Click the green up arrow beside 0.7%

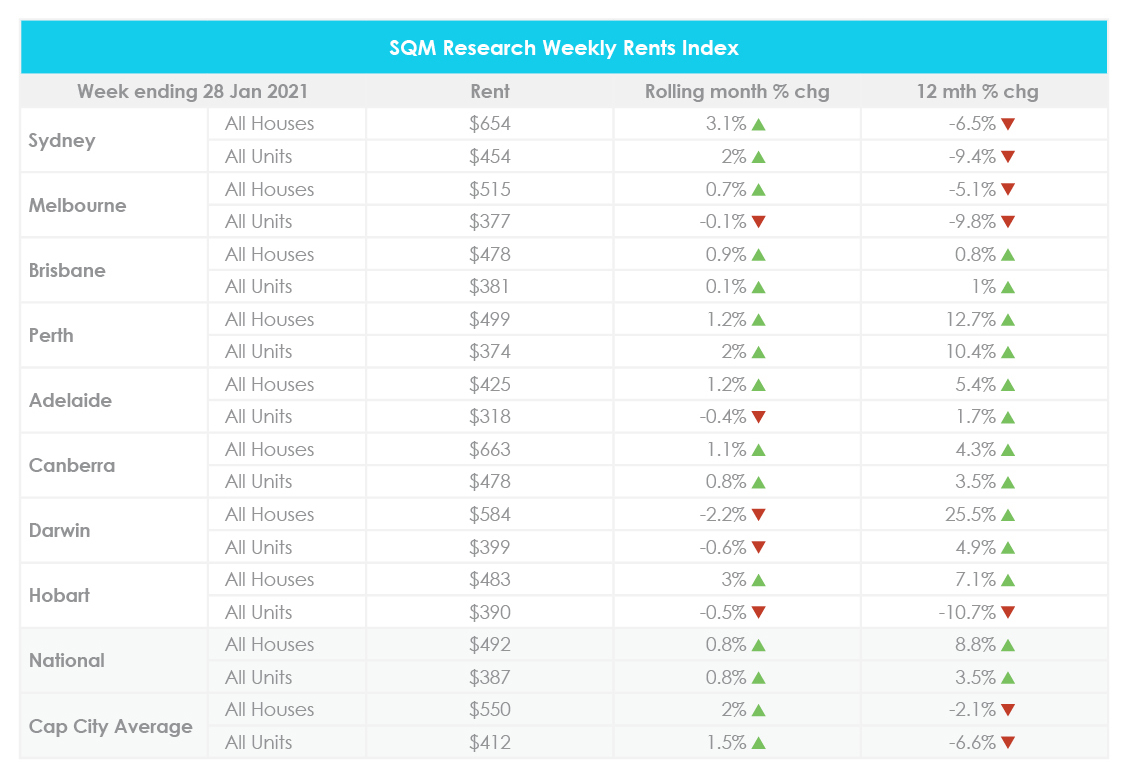(x=758, y=190)
